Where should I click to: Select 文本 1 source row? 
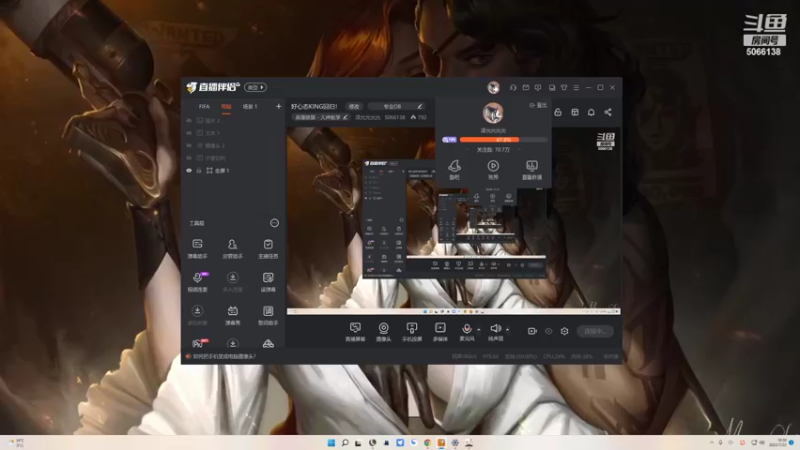tap(233, 133)
